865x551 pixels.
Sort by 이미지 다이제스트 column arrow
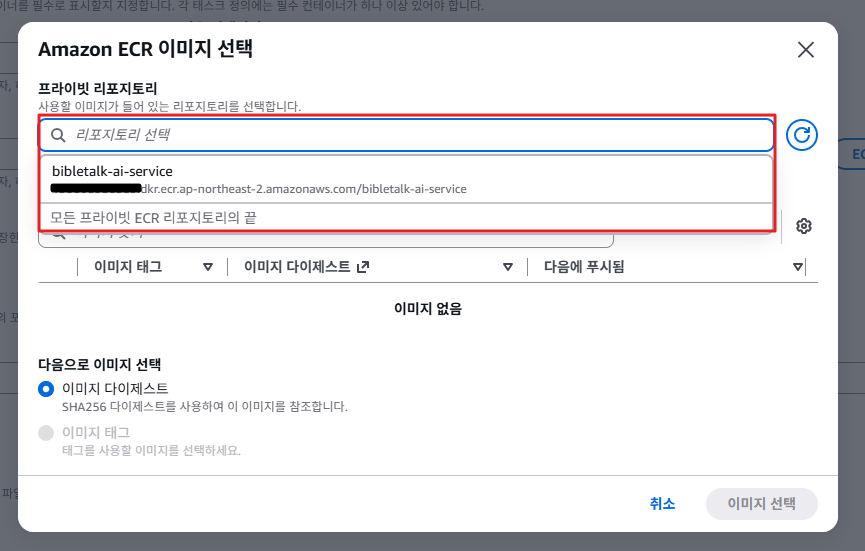508,267
